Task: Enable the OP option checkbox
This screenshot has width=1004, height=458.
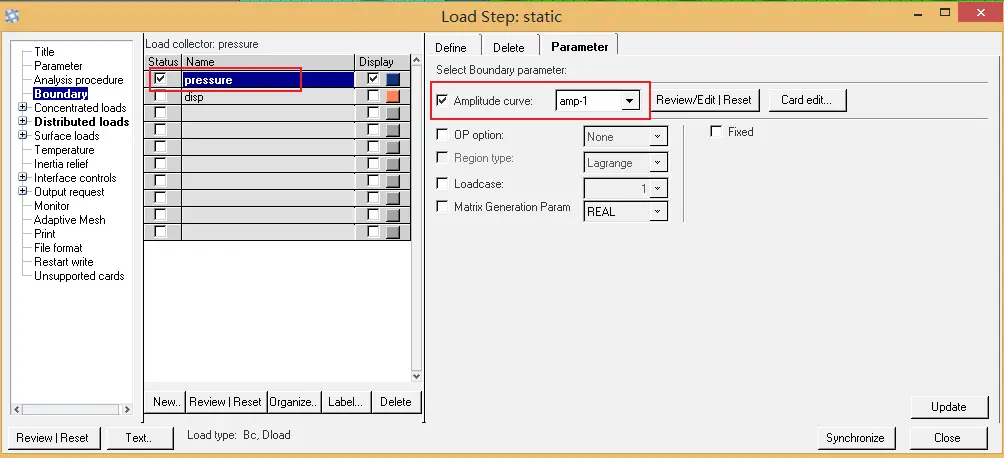Action: click(442, 135)
